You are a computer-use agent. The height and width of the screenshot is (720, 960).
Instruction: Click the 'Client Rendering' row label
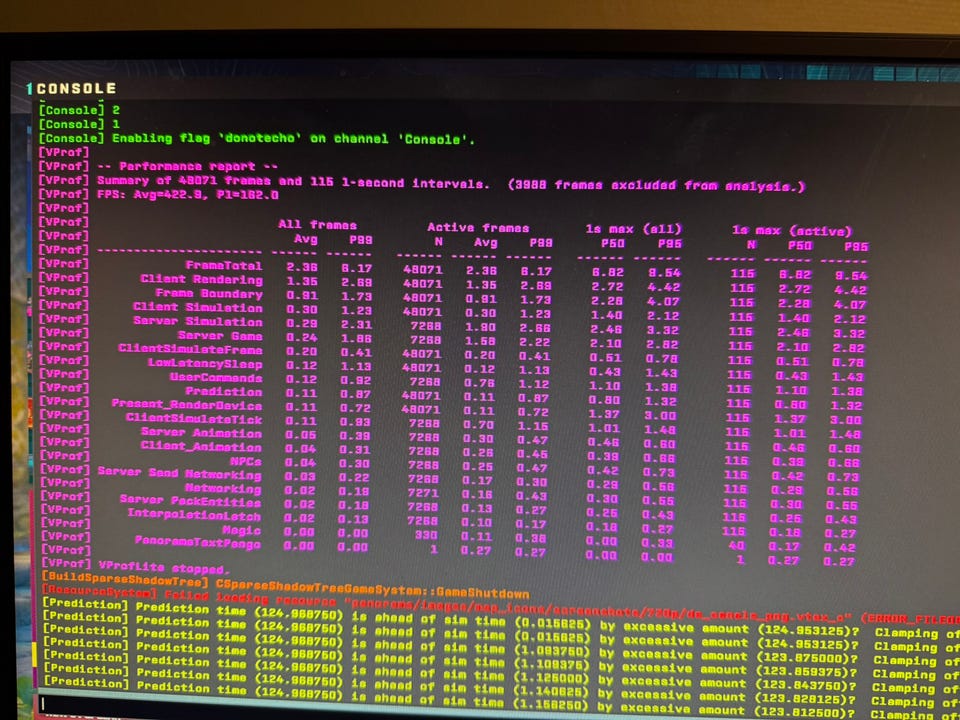(201, 279)
